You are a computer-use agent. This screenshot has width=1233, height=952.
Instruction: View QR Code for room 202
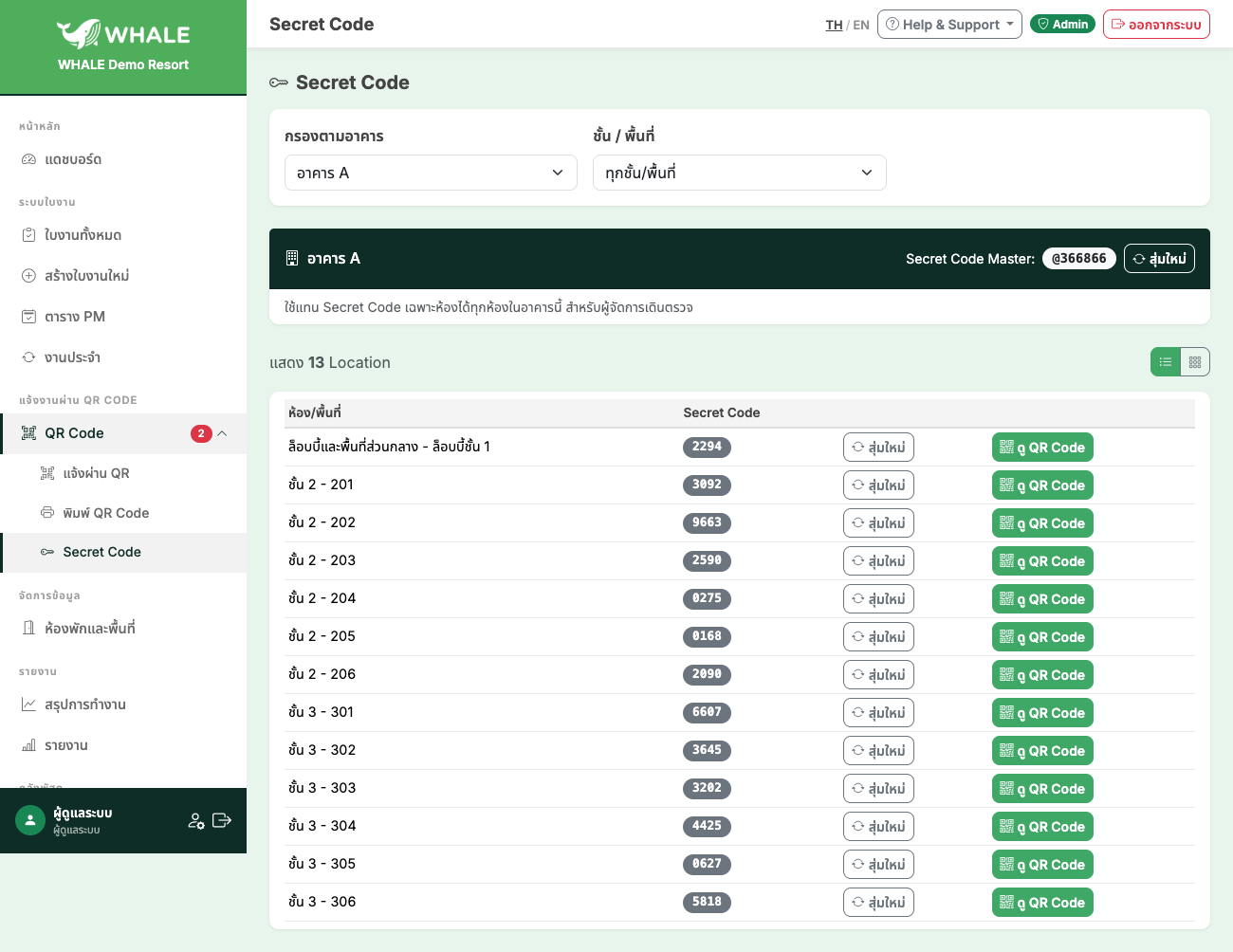(x=1042, y=523)
